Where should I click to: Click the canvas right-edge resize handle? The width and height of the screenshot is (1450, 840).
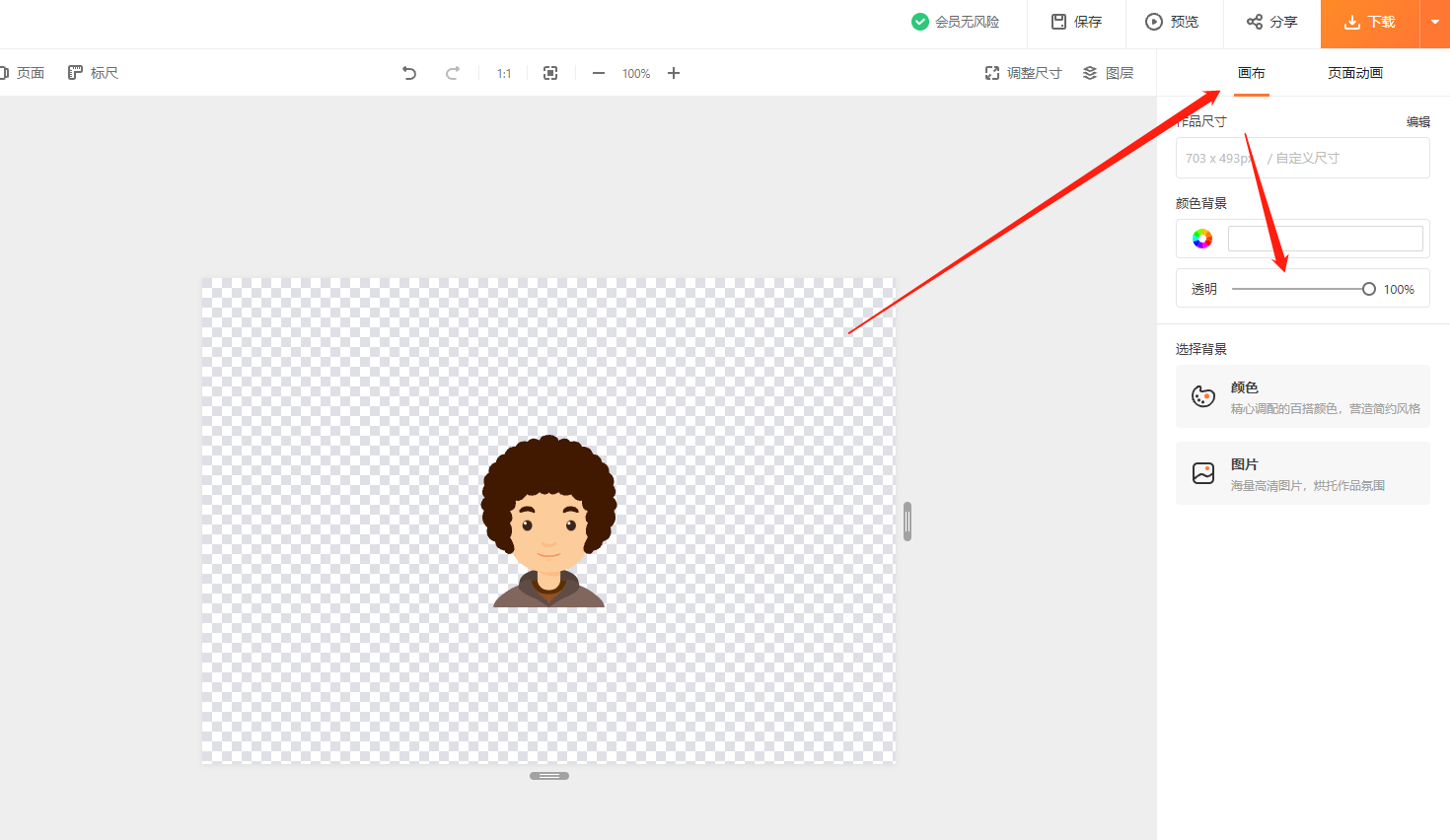[907, 522]
